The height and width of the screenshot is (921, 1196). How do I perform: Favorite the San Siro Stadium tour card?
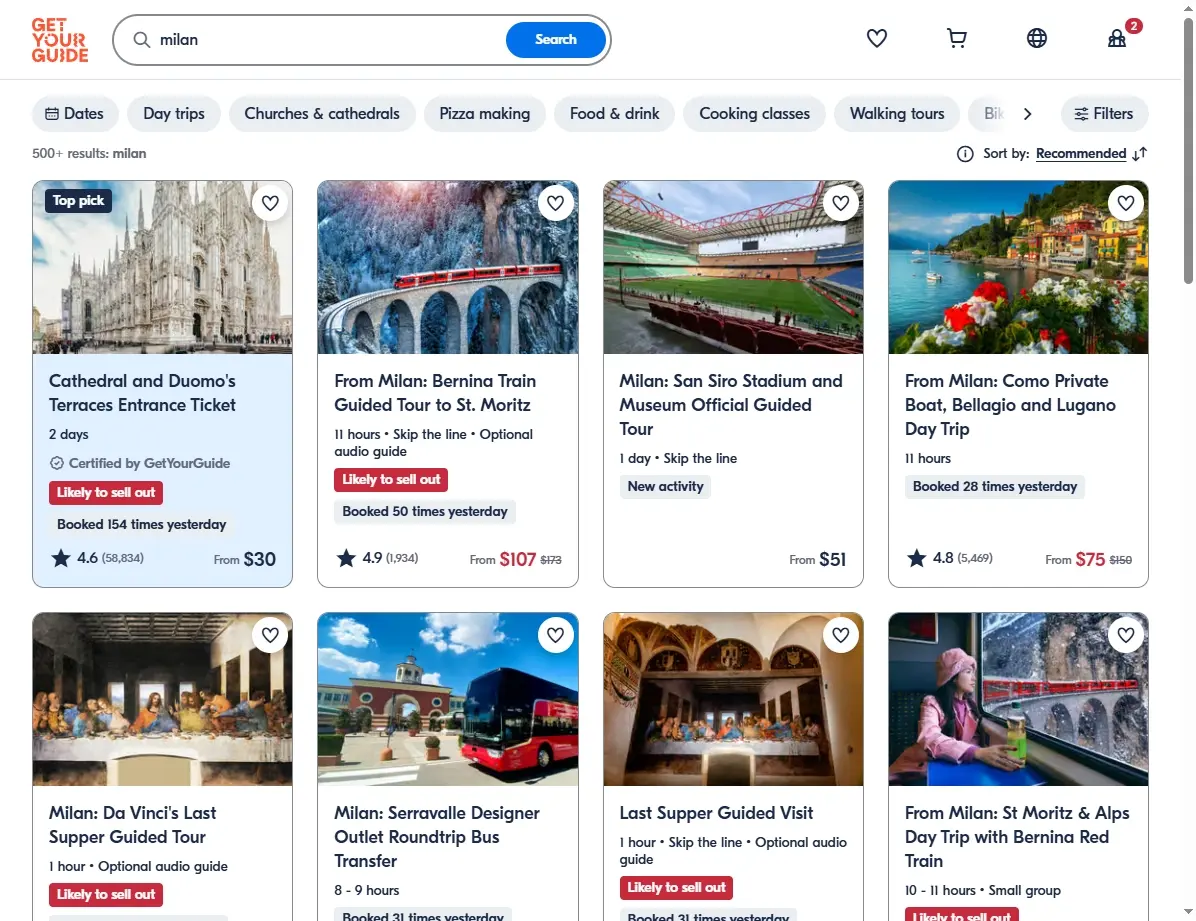click(841, 203)
